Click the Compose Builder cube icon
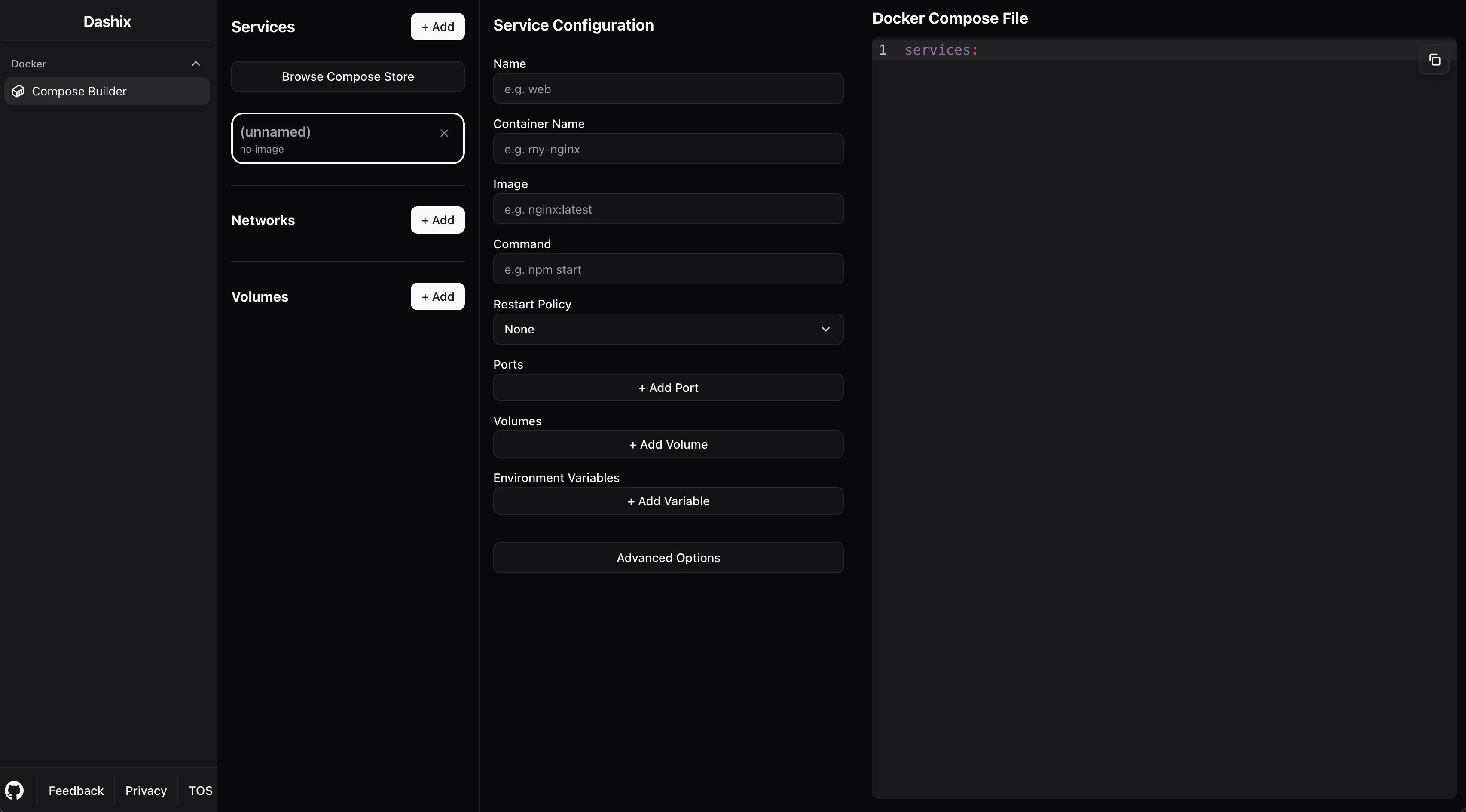The height and width of the screenshot is (812, 1466). [18, 91]
